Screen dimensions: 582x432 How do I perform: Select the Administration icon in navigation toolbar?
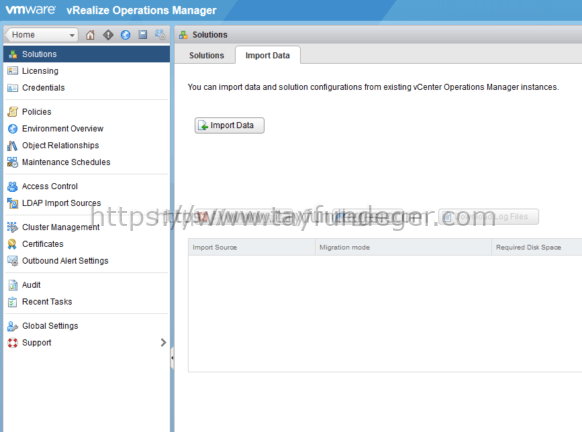(x=160, y=35)
